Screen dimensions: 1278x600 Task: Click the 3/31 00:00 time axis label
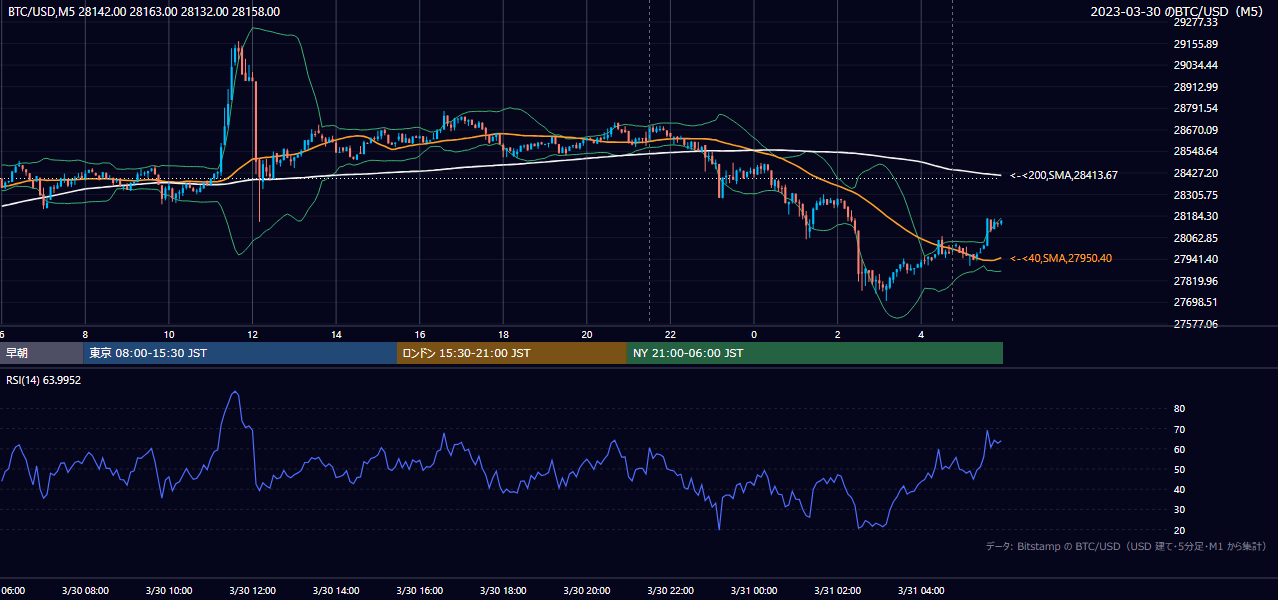tap(754, 591)
